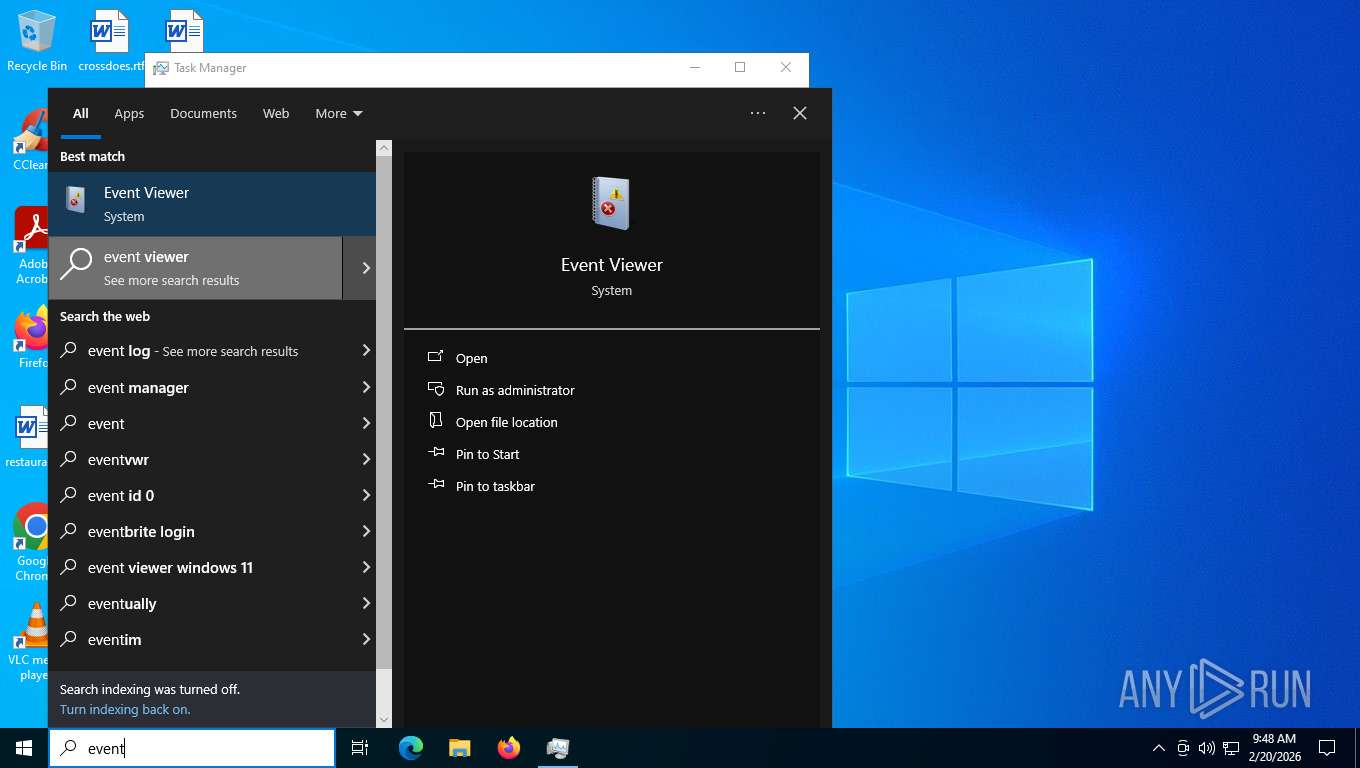
Task: Click the results list scrollbar down arrow
Action: (384, 719)
